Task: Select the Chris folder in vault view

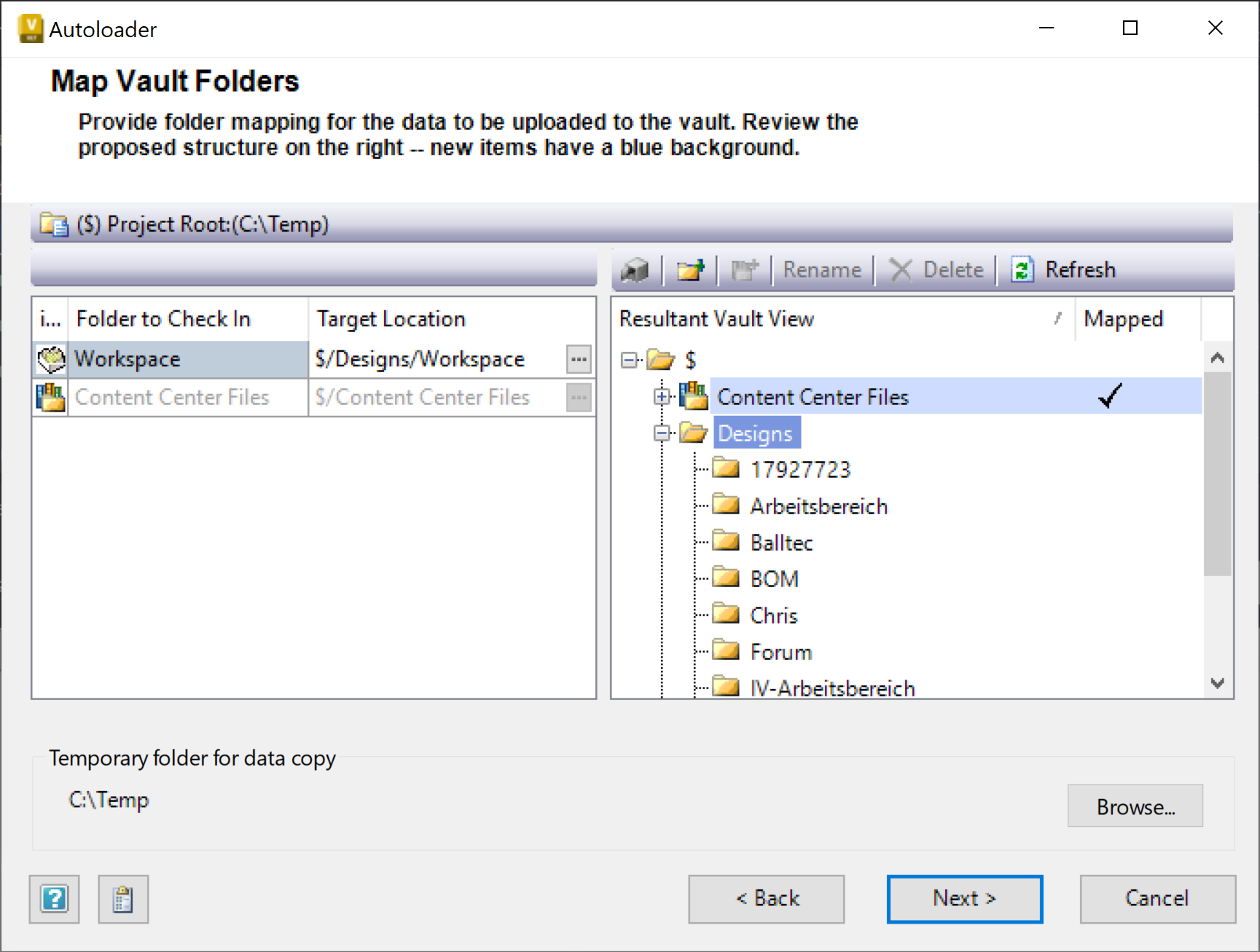Action: [773, 614]
